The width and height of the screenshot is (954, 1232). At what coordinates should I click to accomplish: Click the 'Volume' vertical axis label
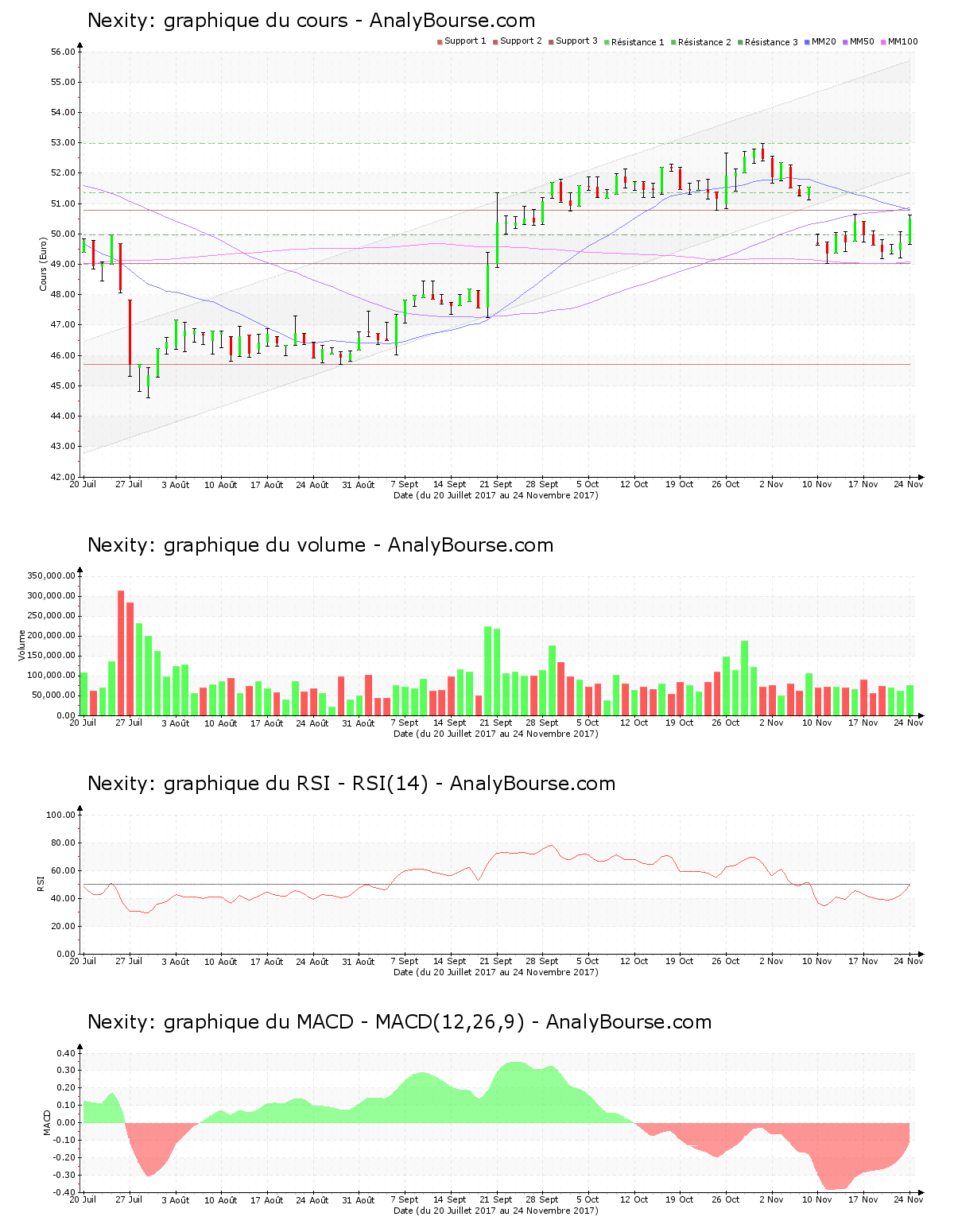coord(21,645)
